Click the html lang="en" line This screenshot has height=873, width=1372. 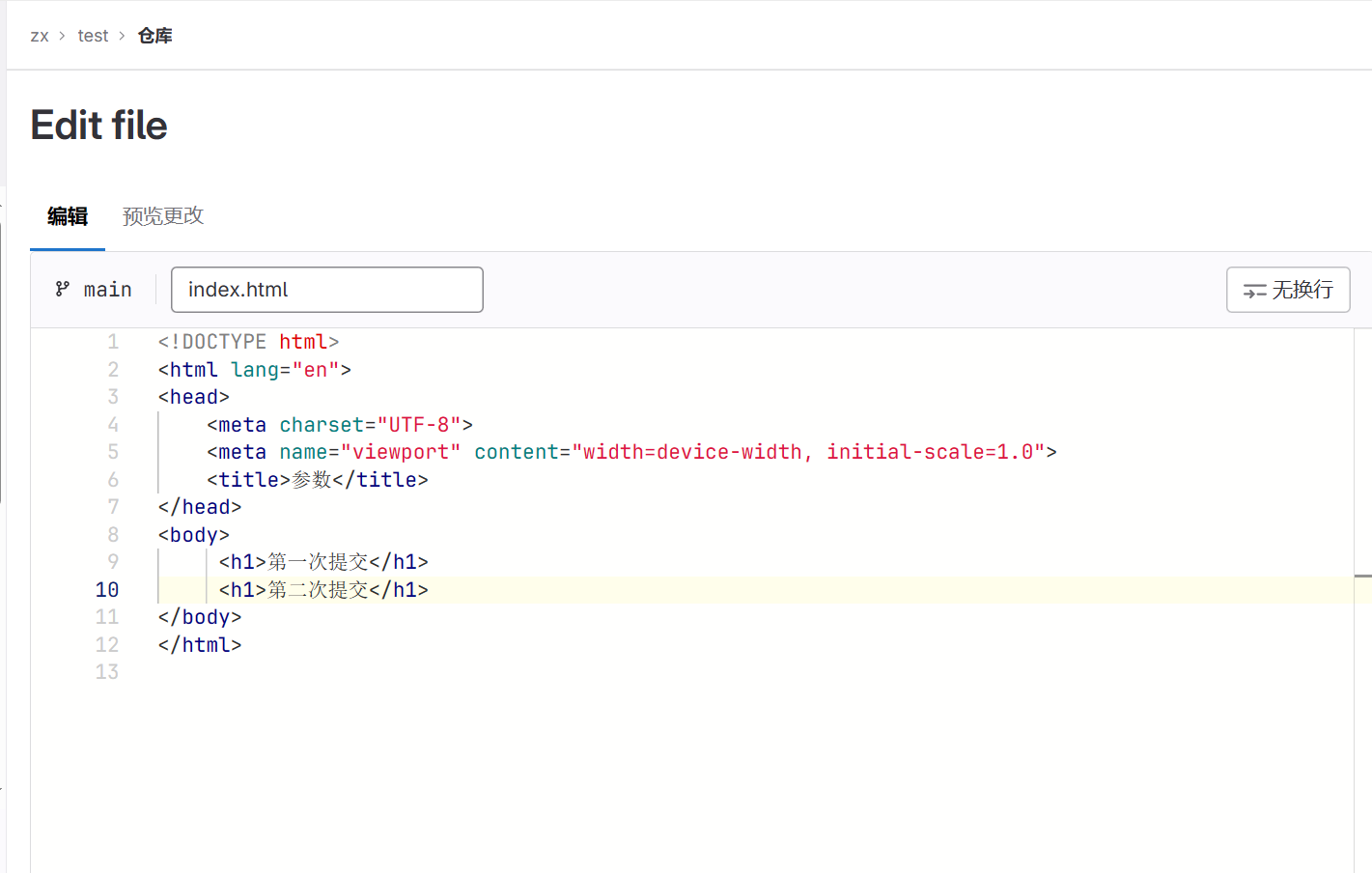pyautogui.click(x=255, y=370)
